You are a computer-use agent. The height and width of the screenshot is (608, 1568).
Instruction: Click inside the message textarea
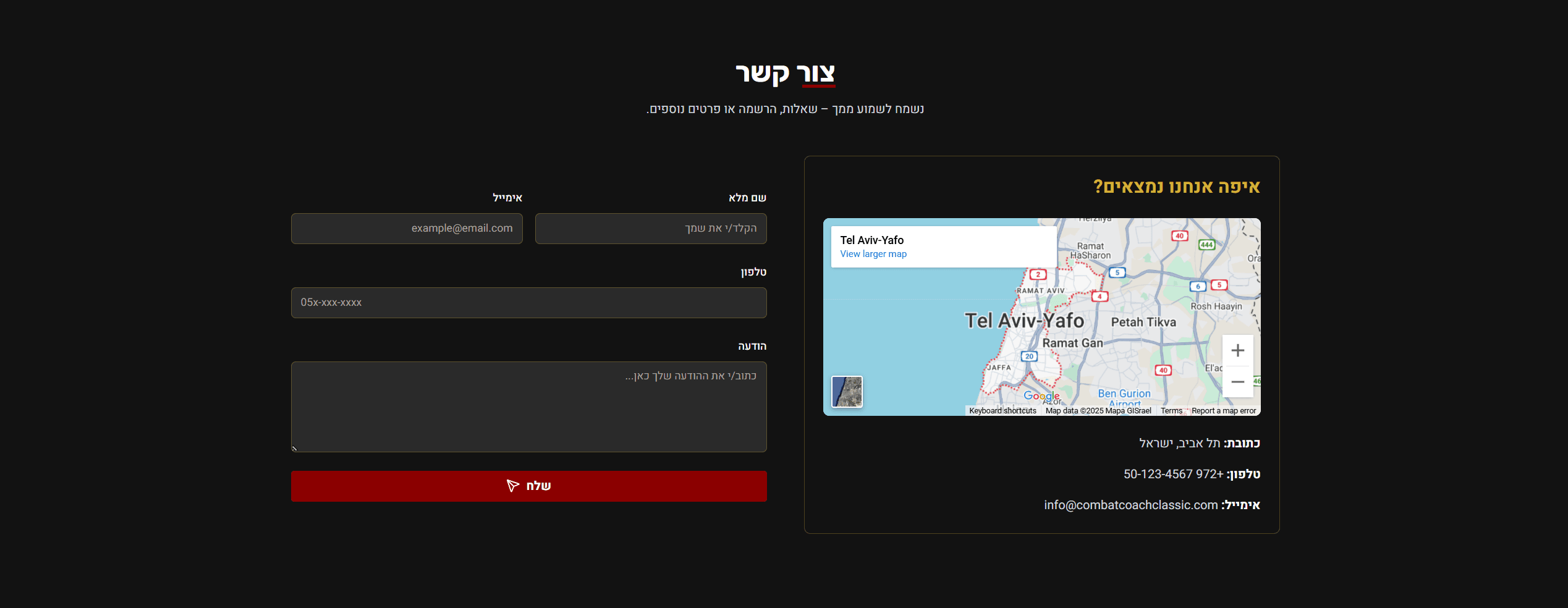[x=529, y=407]
